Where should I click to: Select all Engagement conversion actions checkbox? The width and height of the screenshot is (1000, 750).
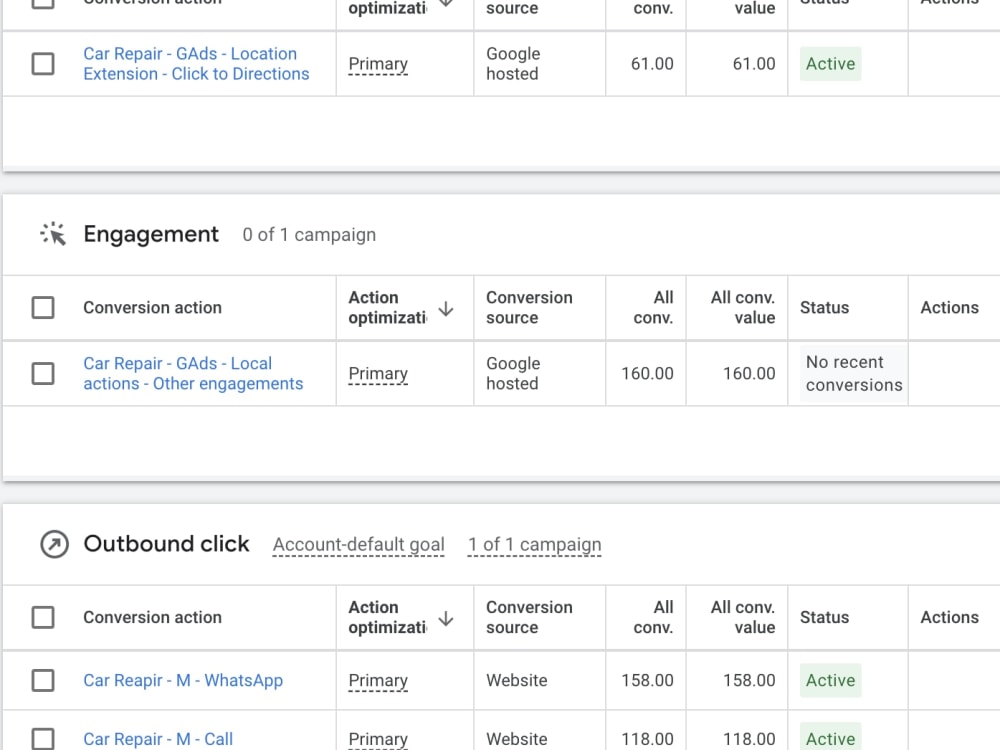pos(43,307)
